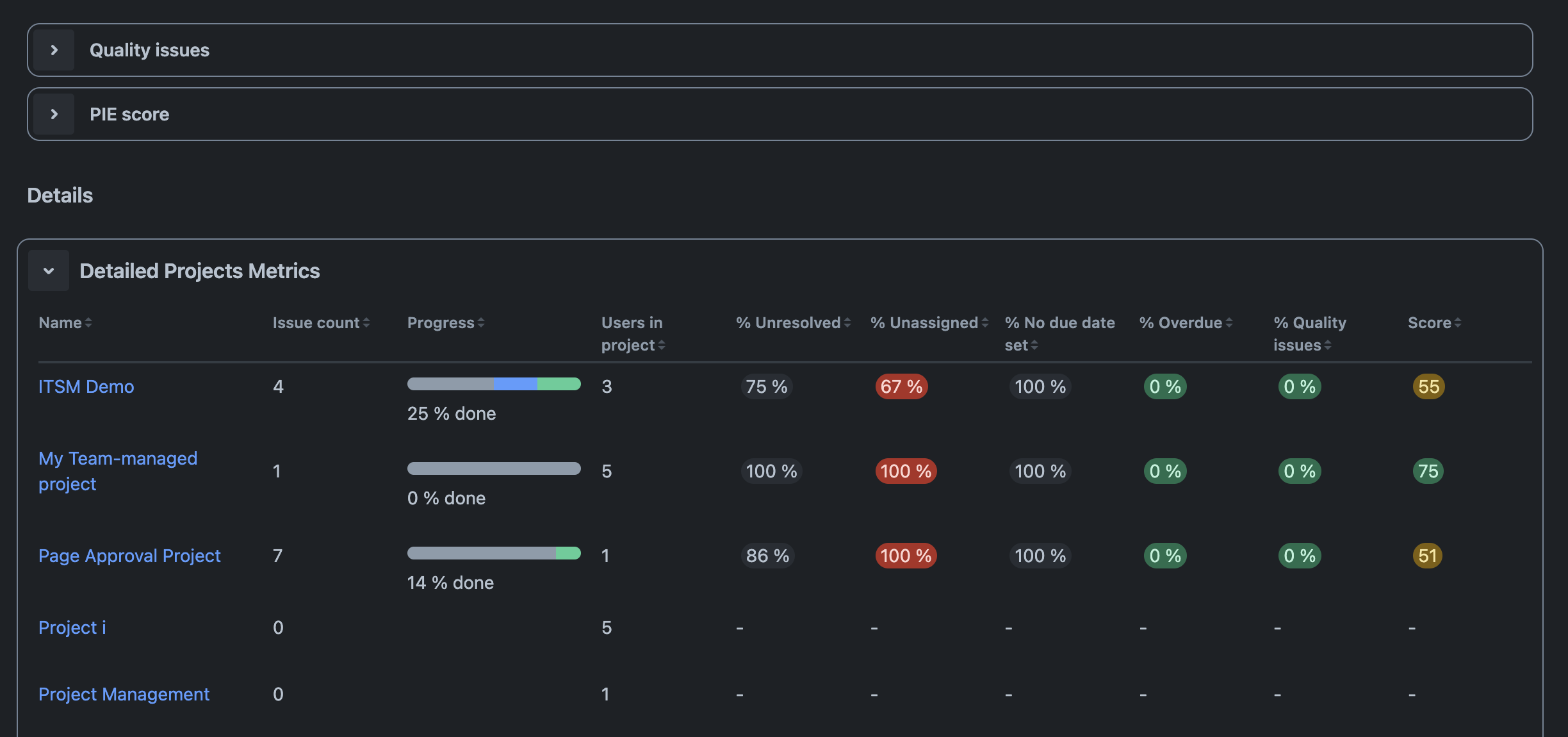The image size is (1568, 737).
Task: Sort by Issue count column
Action: (x=321, y=323)
